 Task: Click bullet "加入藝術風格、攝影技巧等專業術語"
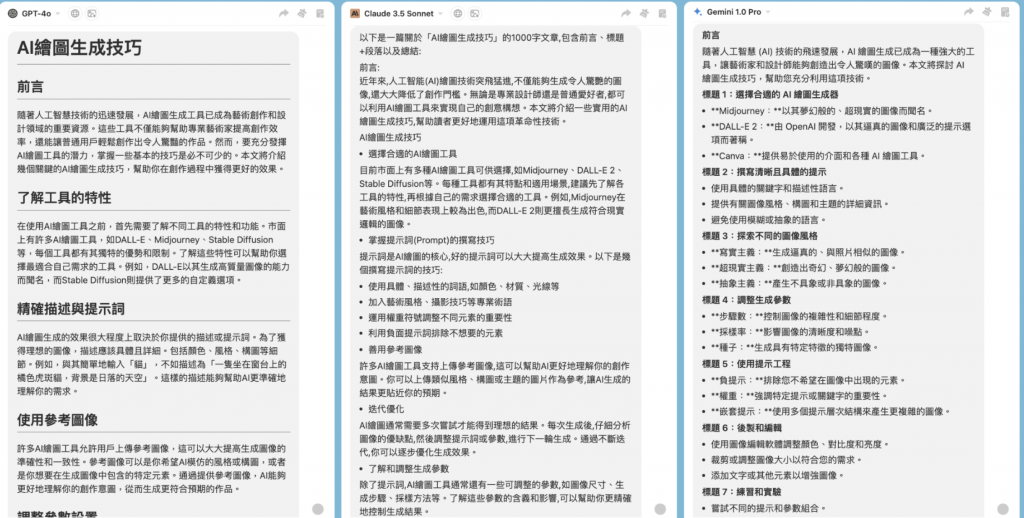[x=440, y=302]
